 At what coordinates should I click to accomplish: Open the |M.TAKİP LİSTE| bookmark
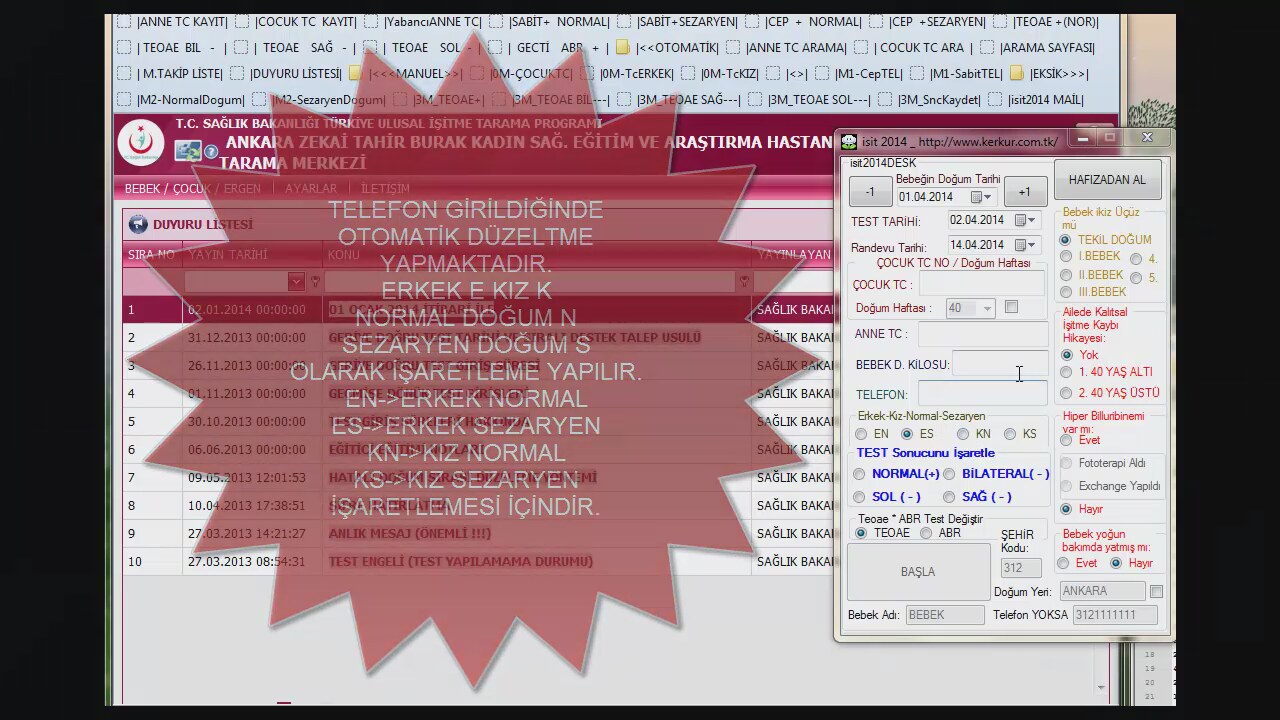click(170, 74)
